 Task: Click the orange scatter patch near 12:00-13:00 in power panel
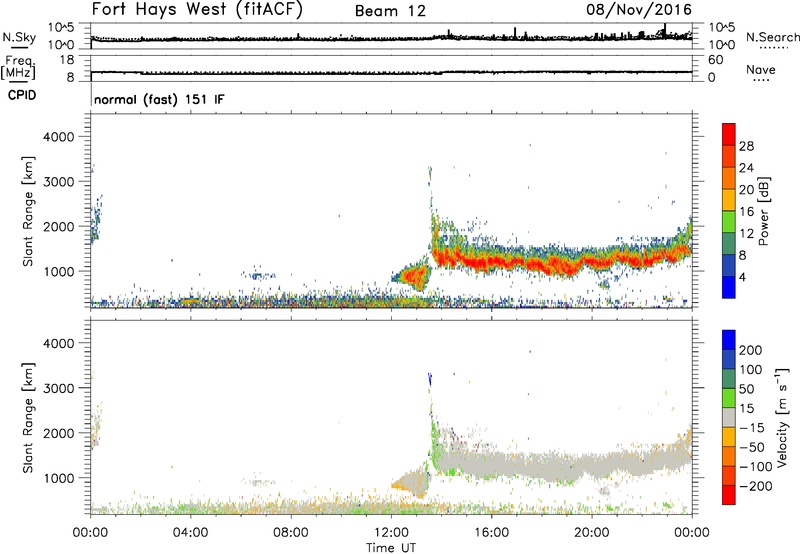(413, 276)
